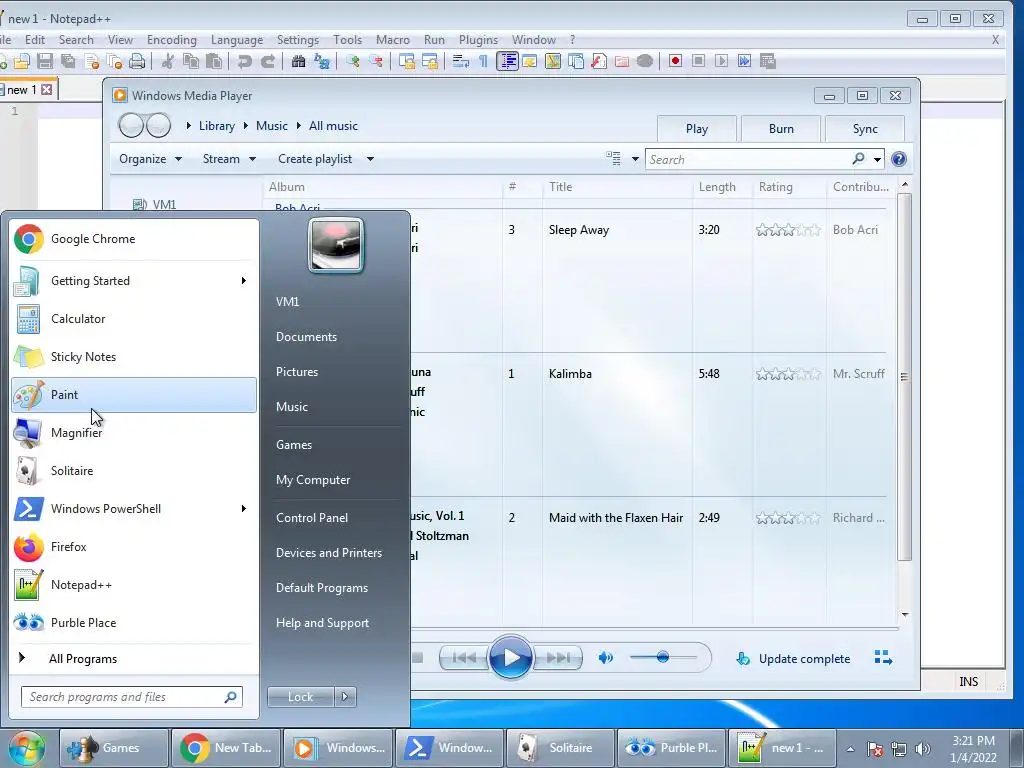Adjust the Media Player volume slider
The height and width of the screenshot is (768, 1024).
pos(662,657)
